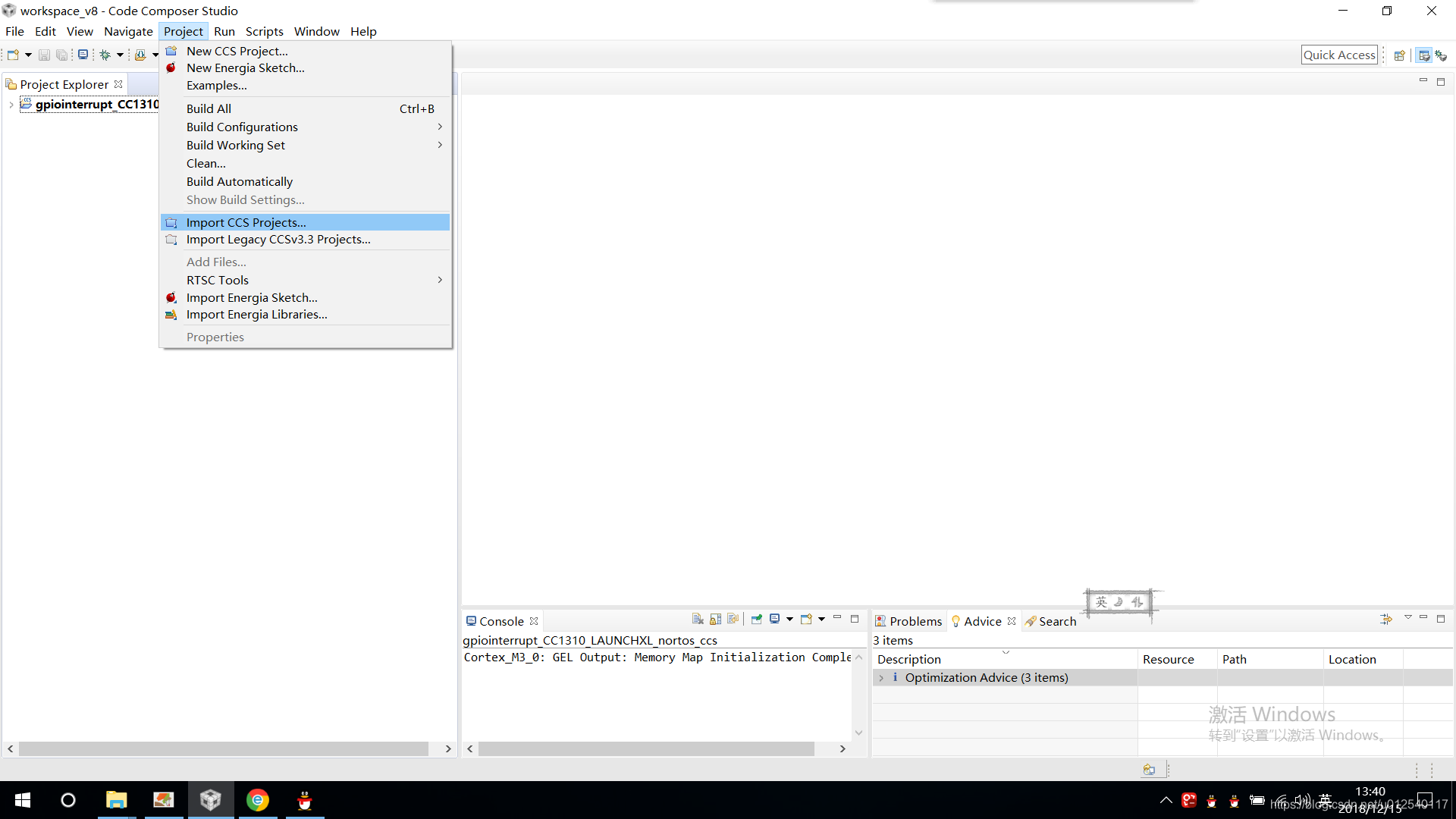
Task: Open the Chrome browser taskbar icon
Action: [x=258, y=800]
